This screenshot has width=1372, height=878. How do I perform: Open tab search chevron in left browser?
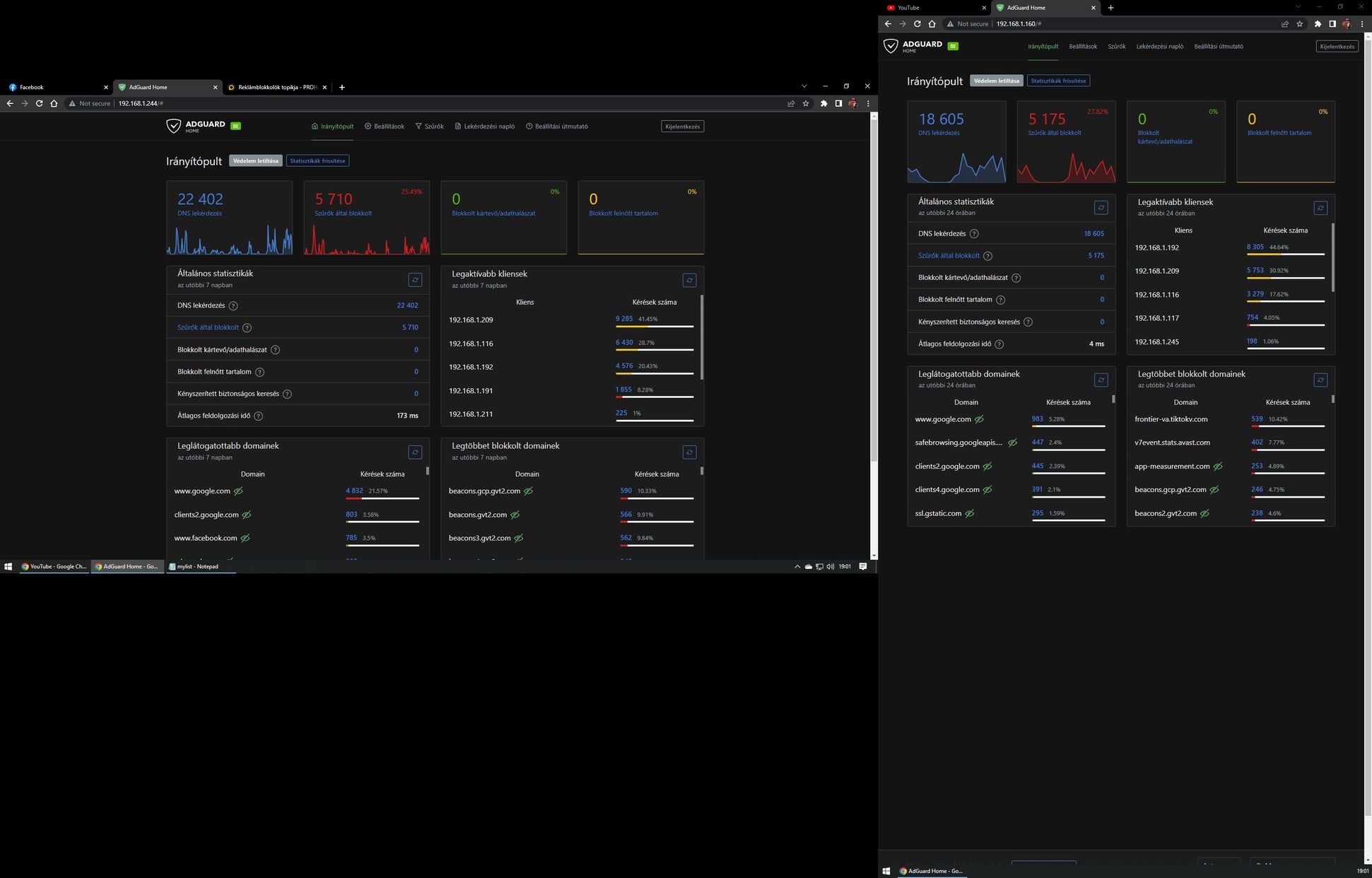(804, 86)
